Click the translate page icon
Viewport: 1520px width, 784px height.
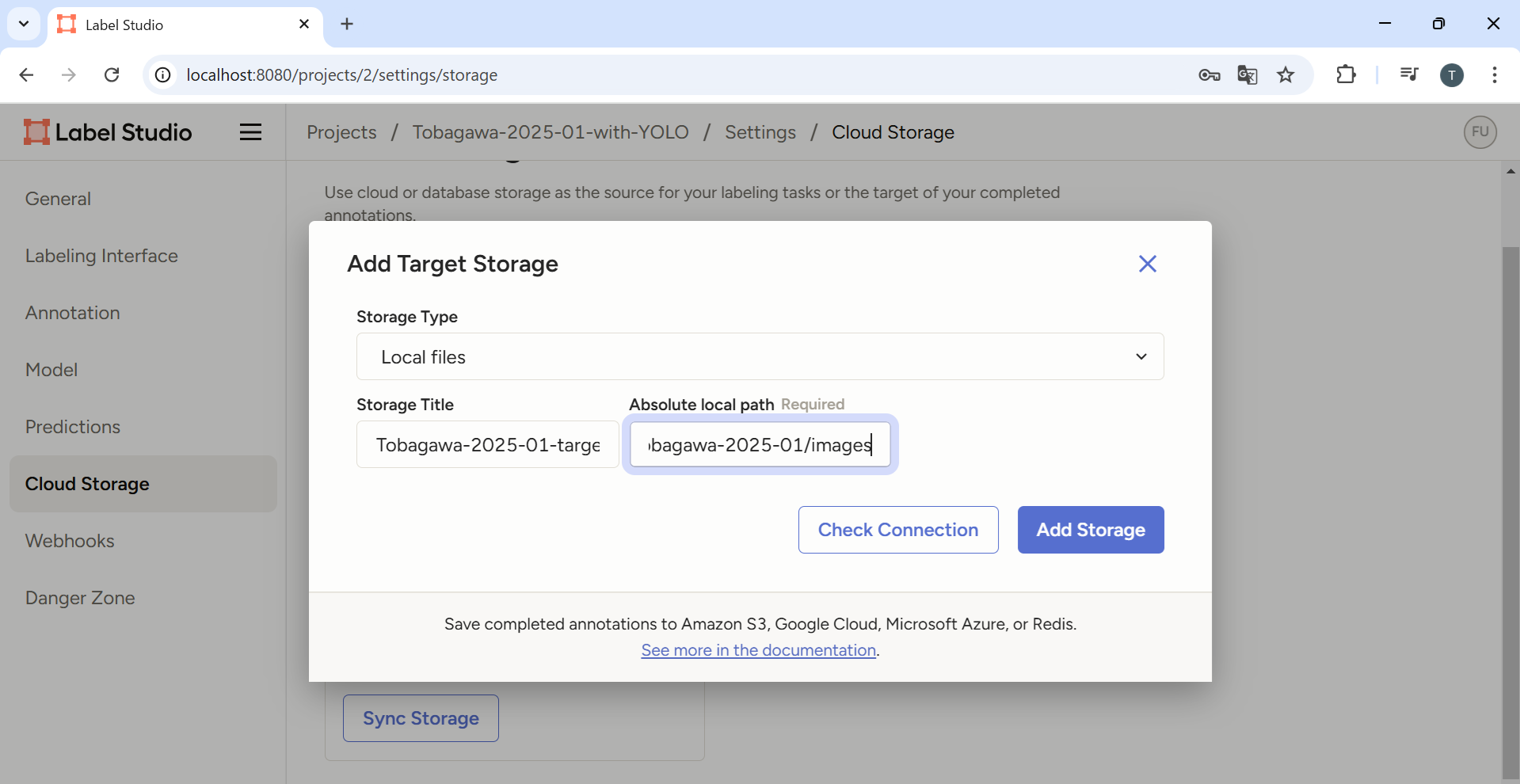pyautogui.click(x=1247, y=75)
